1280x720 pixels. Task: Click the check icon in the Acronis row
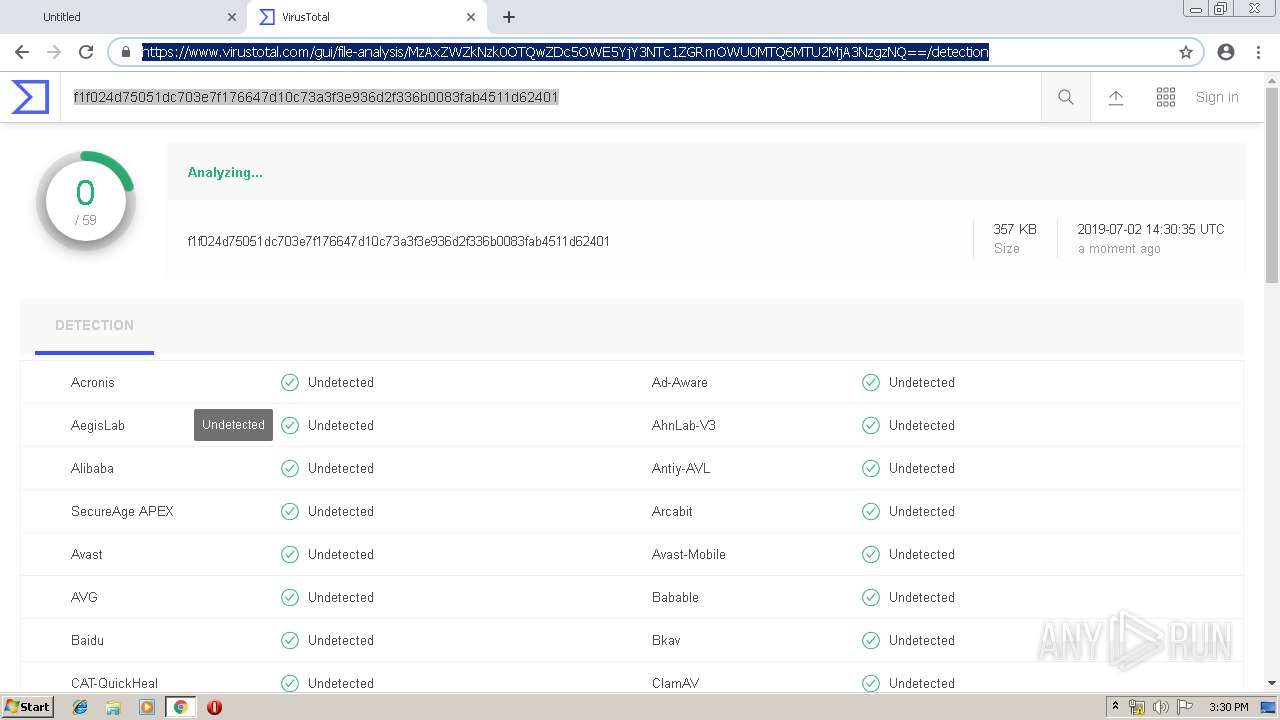point(290,382)
